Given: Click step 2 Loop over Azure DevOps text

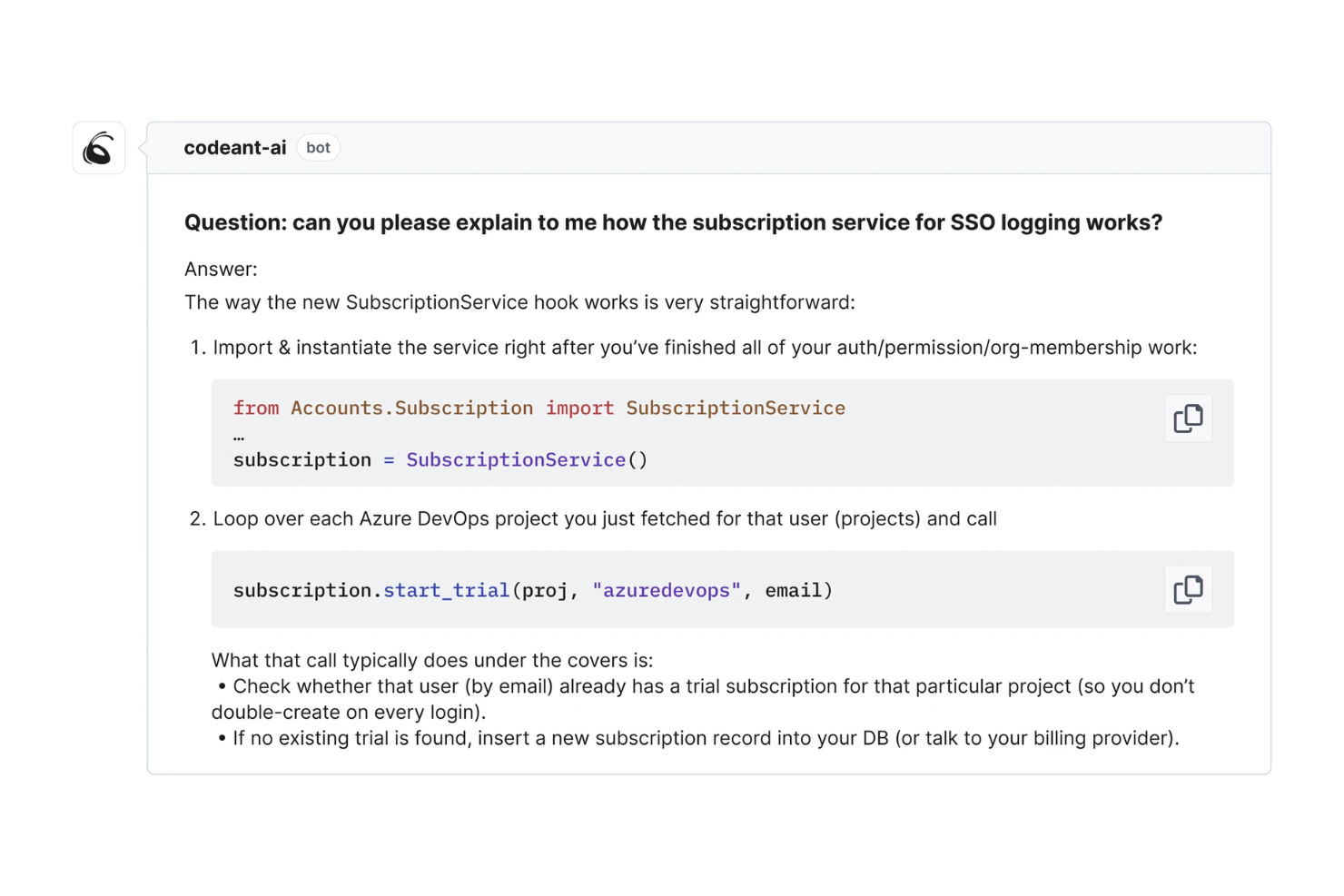Looking at the screenshot, I should click(605, 519).
